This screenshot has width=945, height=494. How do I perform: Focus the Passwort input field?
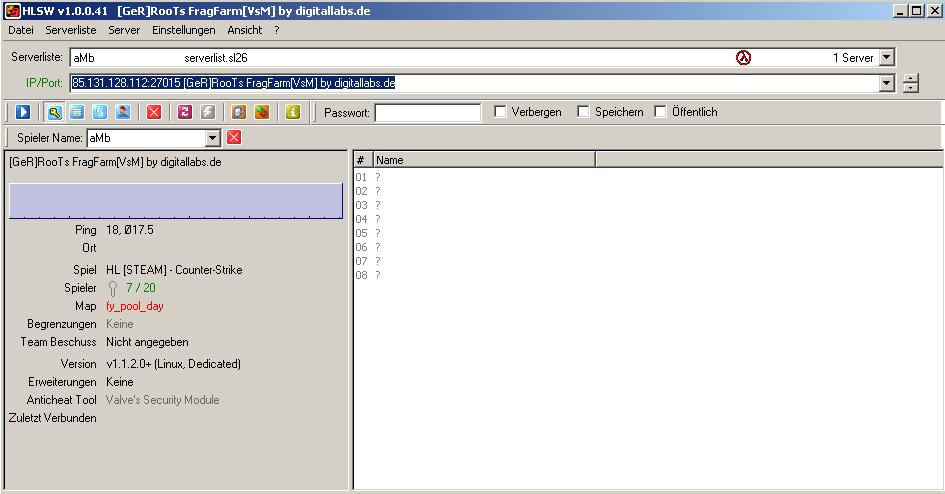427,112
